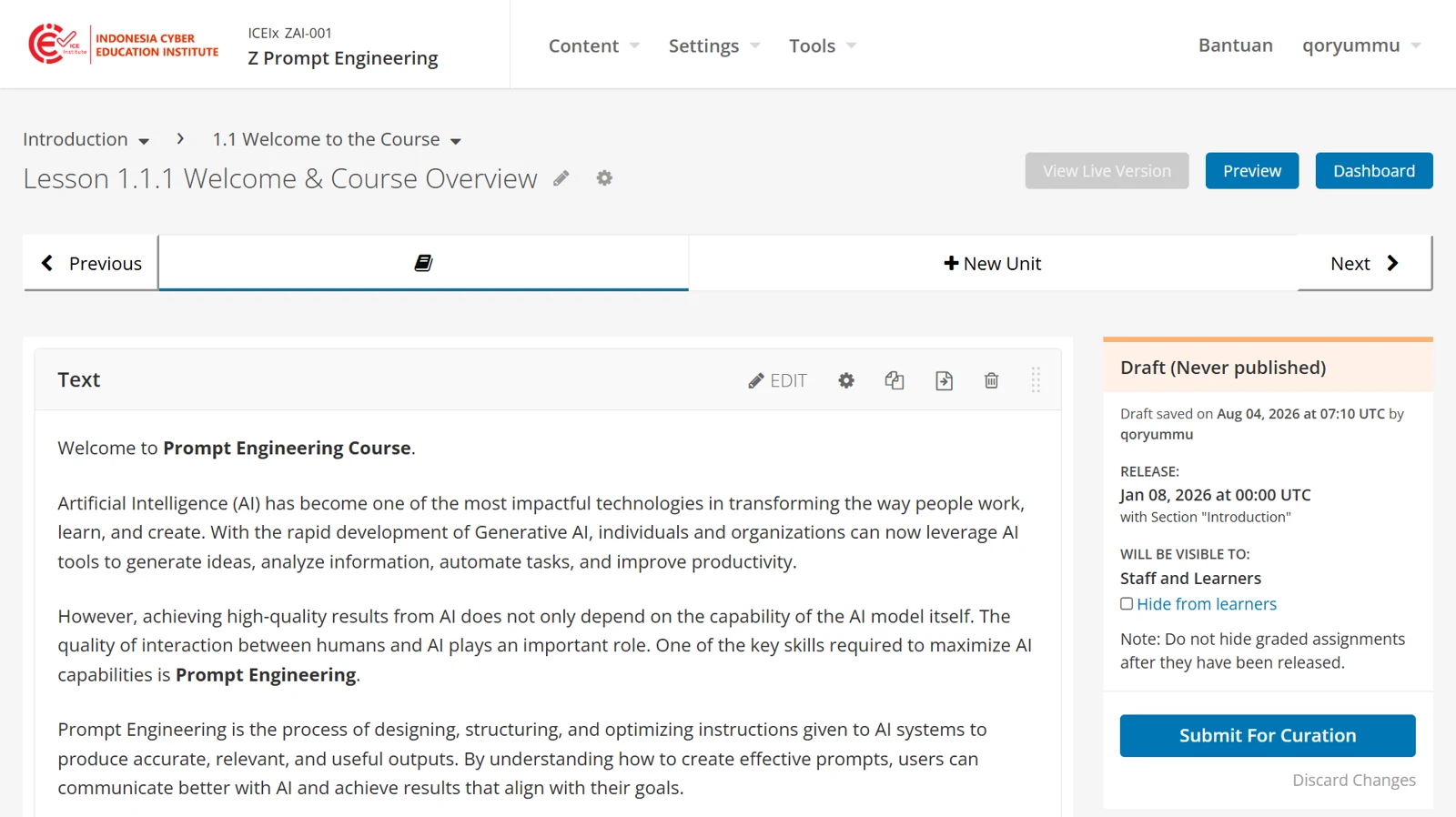The width and height of the screenshot is (1456, 817).
Task: Toggle the Hide from learners checkbox
Action: coord(1127,603)
